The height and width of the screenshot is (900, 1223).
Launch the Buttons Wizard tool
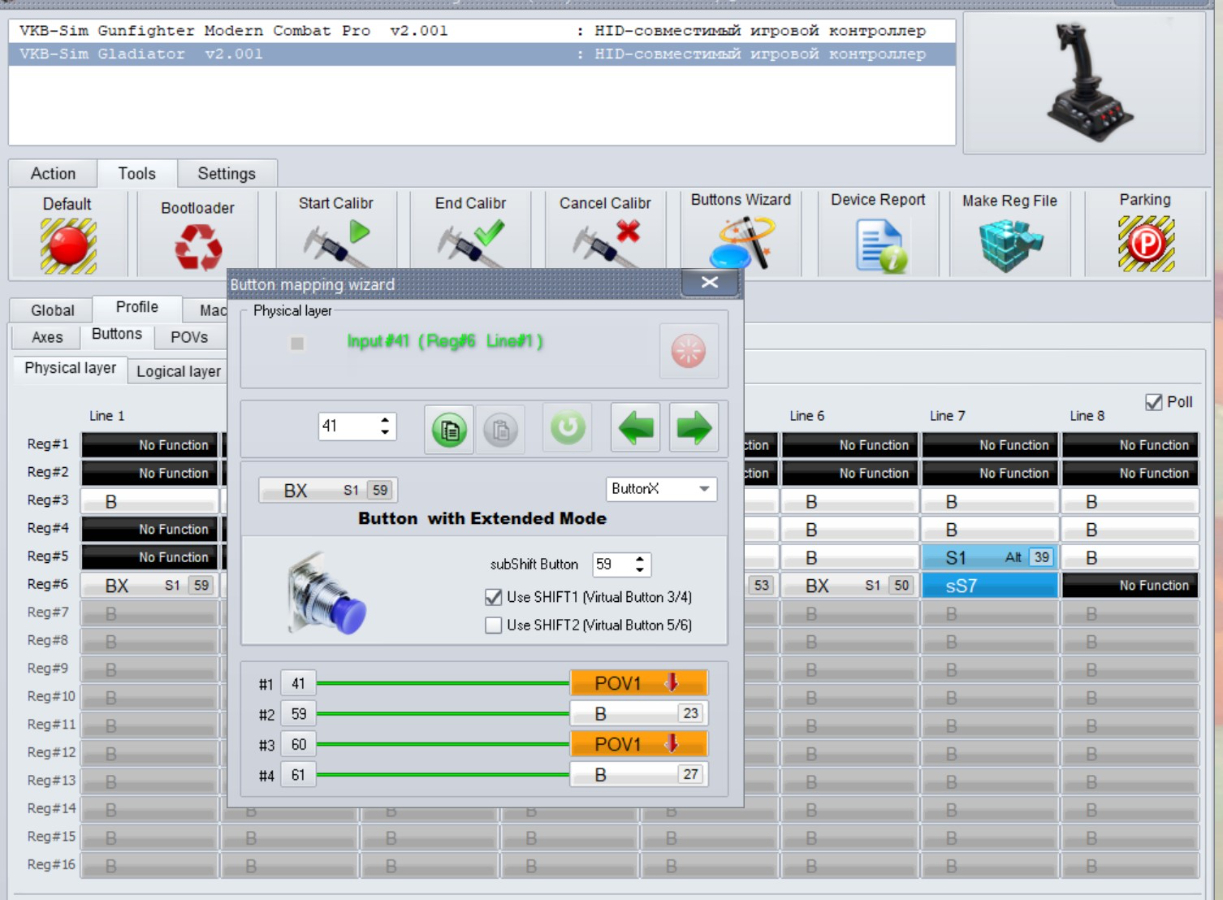pyautogui.click(x=741, y=244)
